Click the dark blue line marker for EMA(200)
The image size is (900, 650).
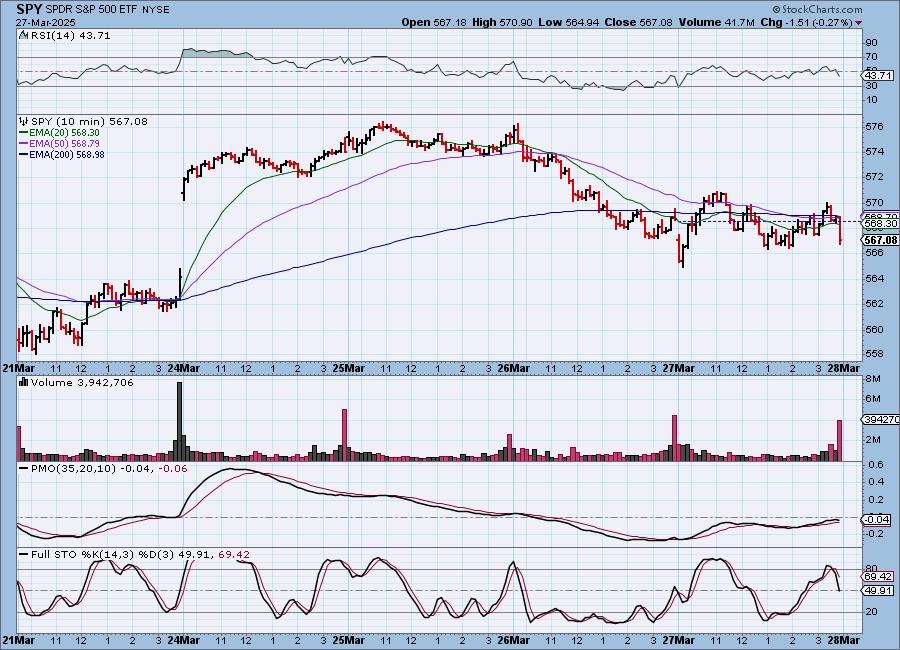tap(24, 154)
